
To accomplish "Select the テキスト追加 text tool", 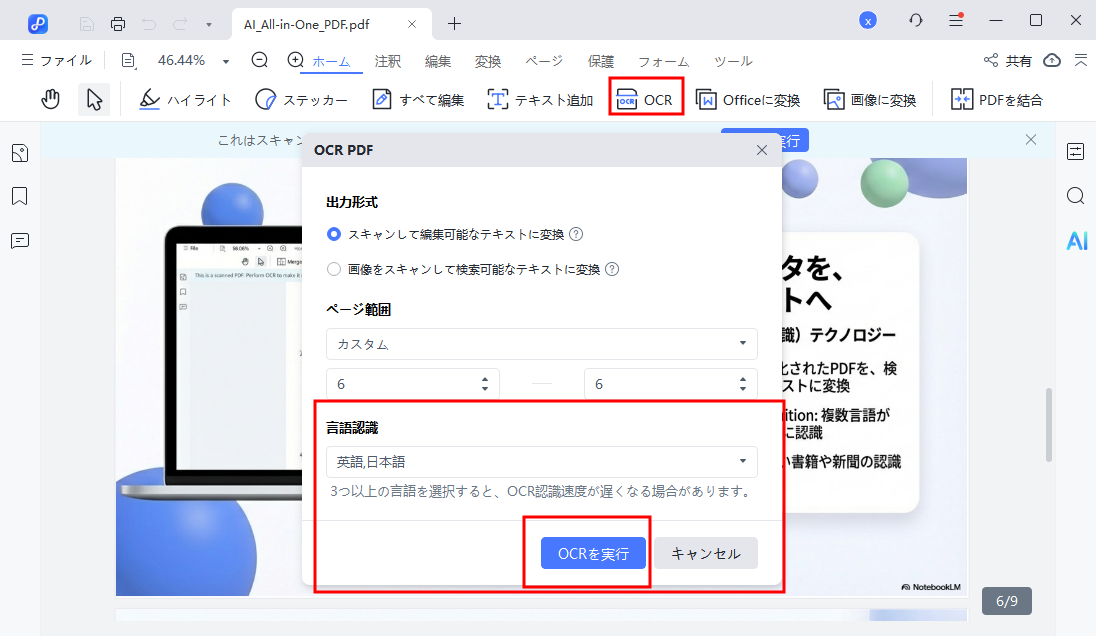I will pos(538,99).
